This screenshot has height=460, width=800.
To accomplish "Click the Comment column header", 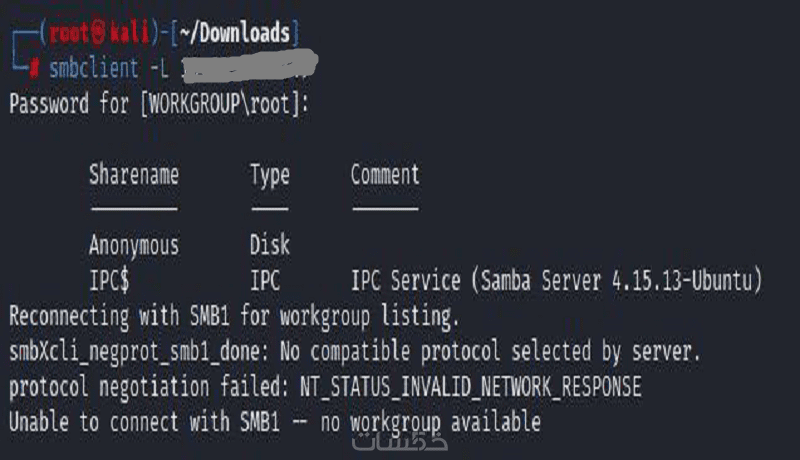I will click(384, 175).
